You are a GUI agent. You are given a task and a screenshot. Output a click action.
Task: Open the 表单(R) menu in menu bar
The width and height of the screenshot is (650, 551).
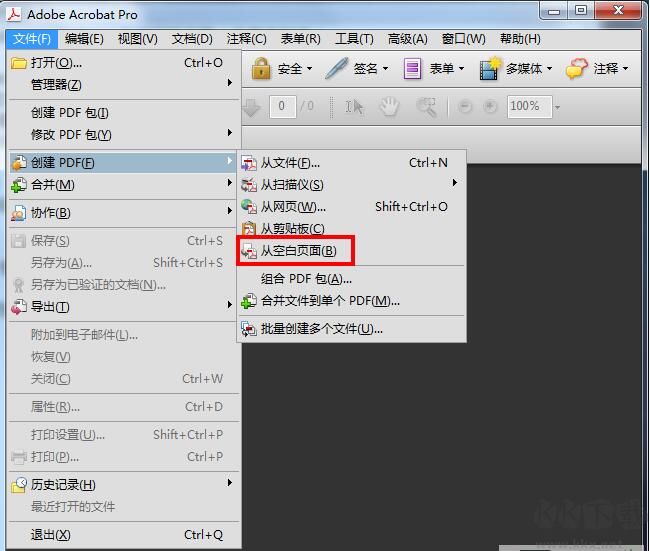point(301,39)
